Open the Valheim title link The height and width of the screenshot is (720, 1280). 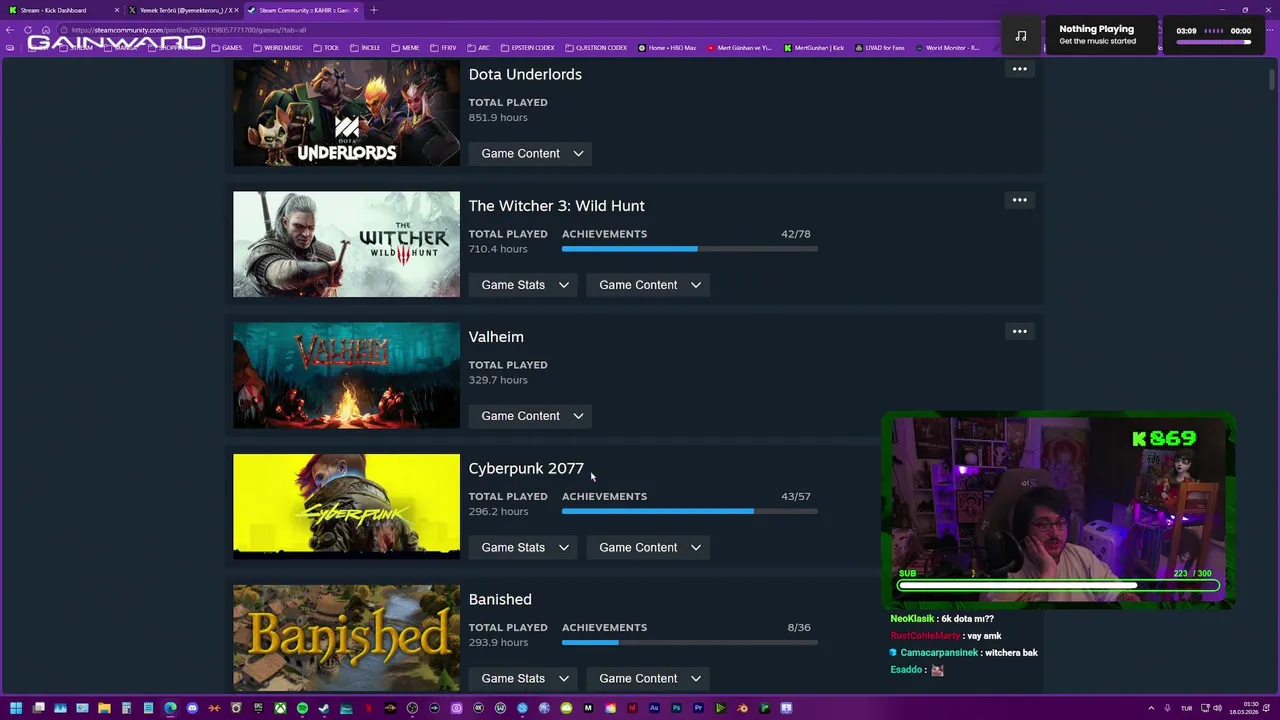[x=496, y=337]
